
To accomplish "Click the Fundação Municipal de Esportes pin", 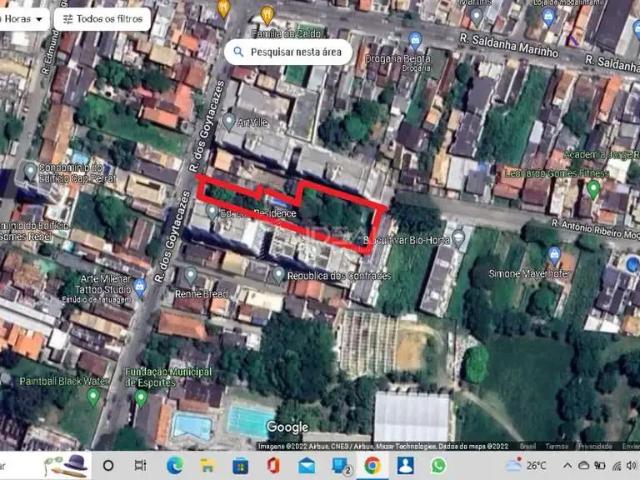I will (141, 397).
